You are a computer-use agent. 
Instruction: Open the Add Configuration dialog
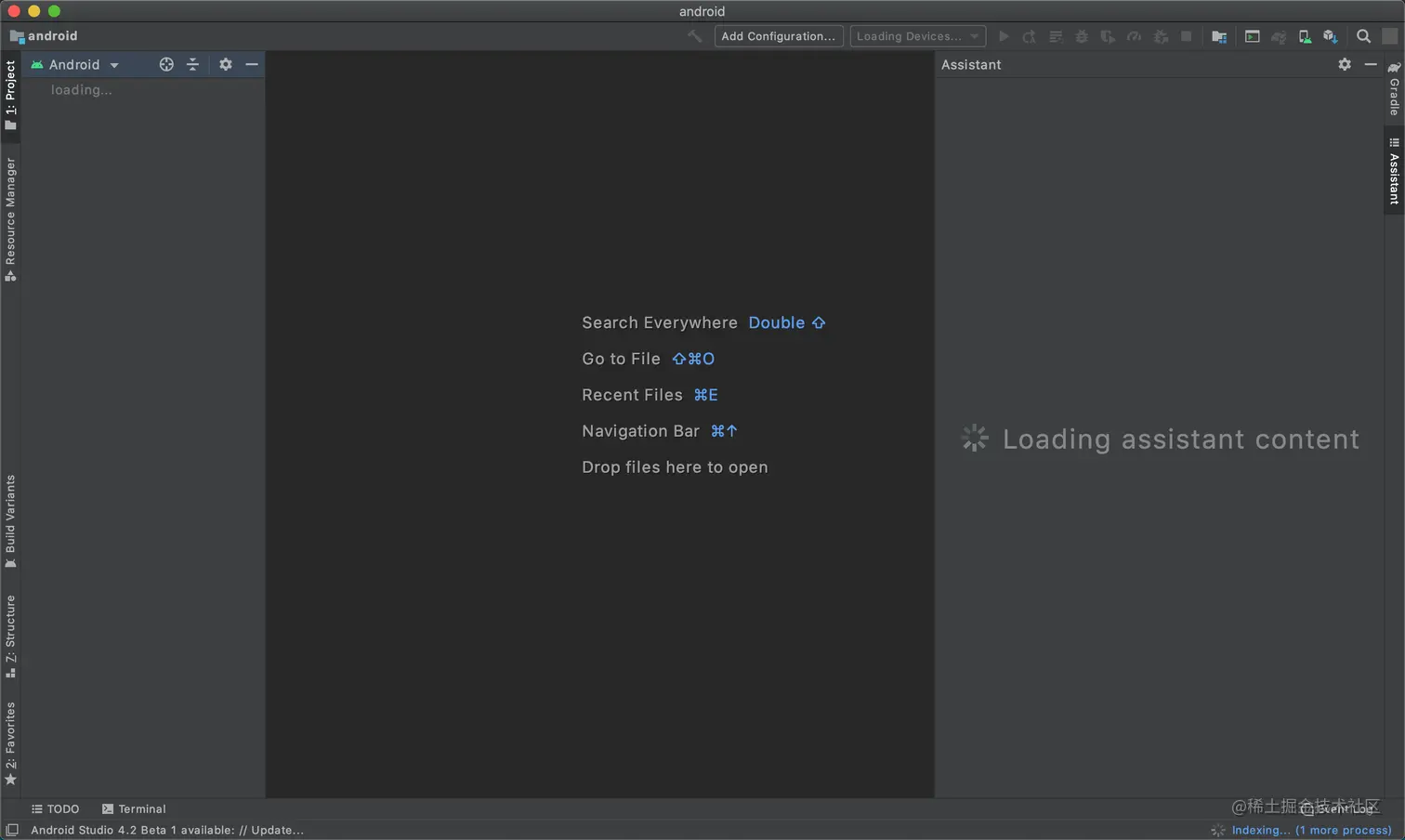click(x=779, y=36)
